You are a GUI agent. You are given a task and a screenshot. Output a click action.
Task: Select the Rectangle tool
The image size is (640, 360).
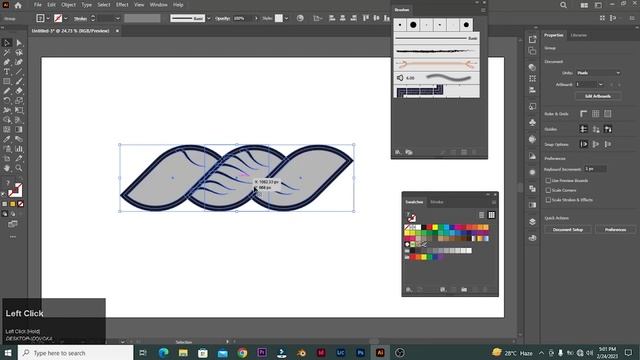(x=7, y=81)
